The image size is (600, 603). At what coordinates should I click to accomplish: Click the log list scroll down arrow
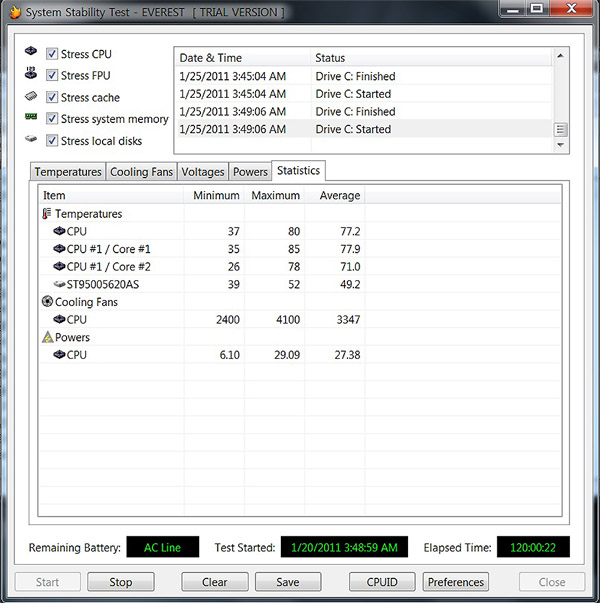(x=560, y=145)
